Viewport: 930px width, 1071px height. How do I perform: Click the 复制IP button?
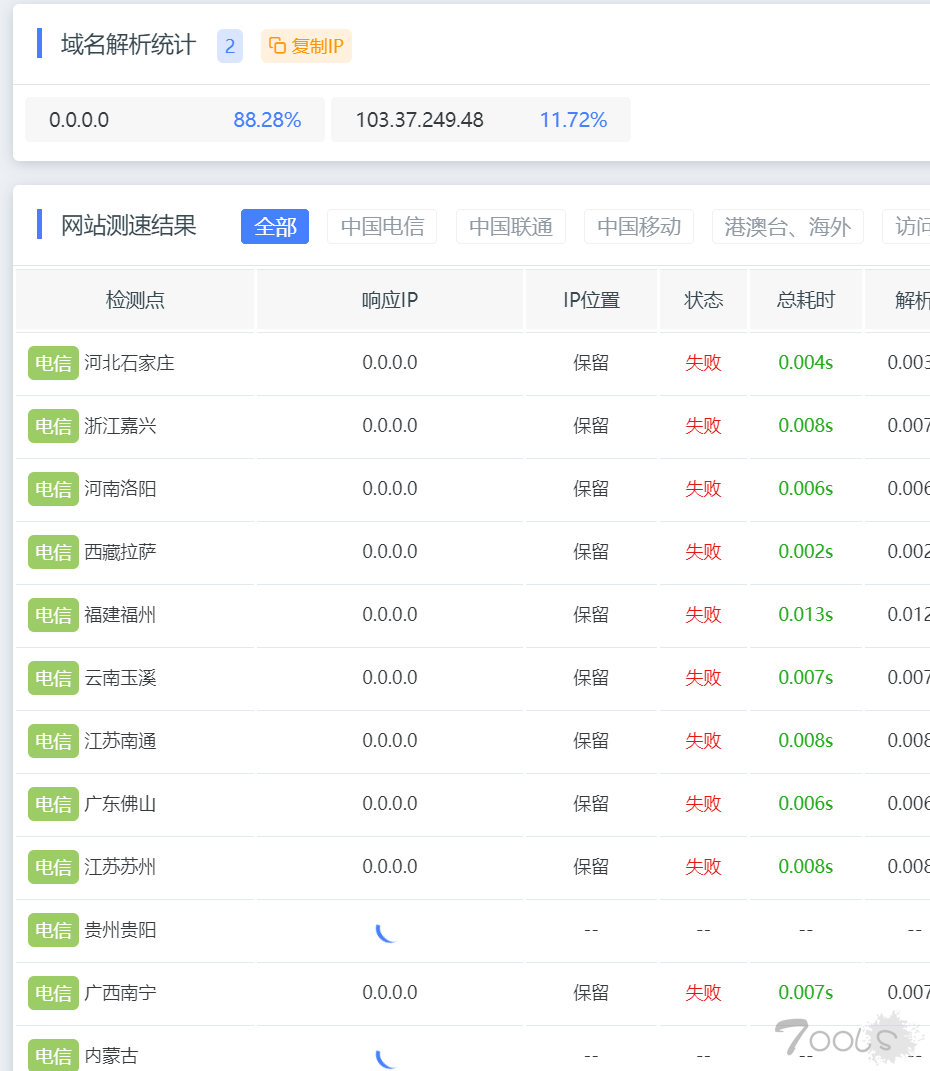click(306, 46)
